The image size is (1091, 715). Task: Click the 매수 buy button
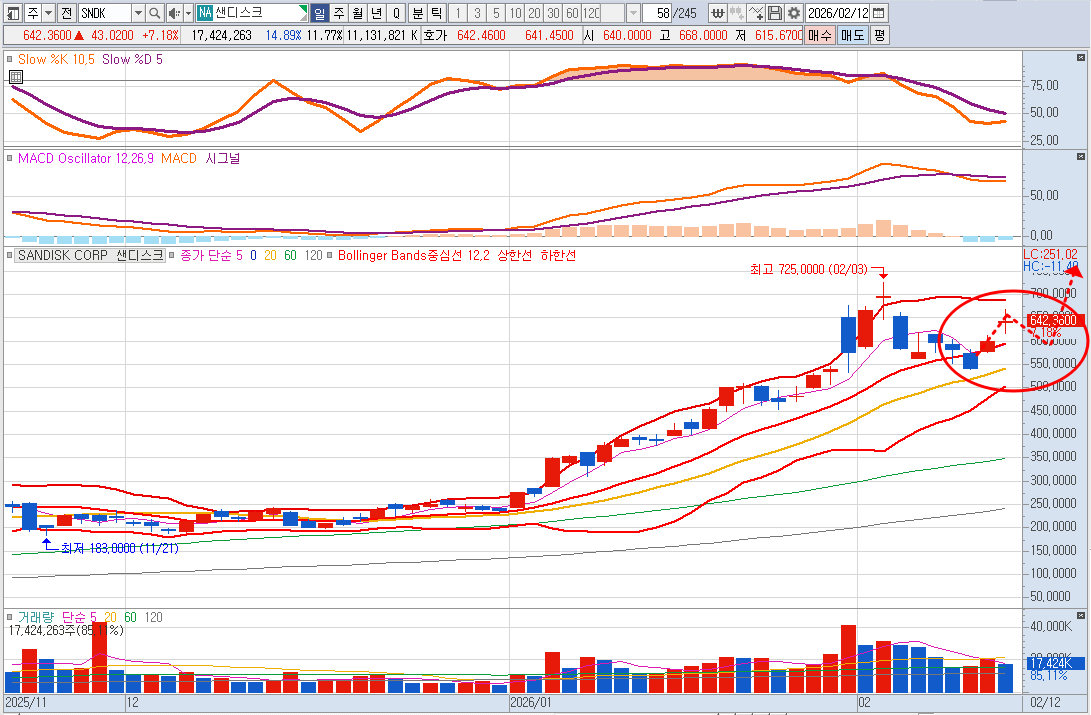[x=820, y=35]
